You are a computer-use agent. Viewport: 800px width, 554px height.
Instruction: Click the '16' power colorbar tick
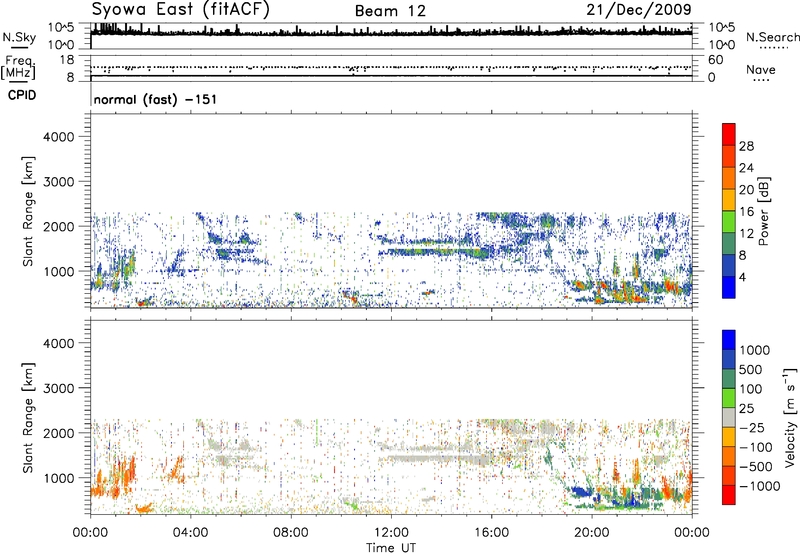[746, 212]
